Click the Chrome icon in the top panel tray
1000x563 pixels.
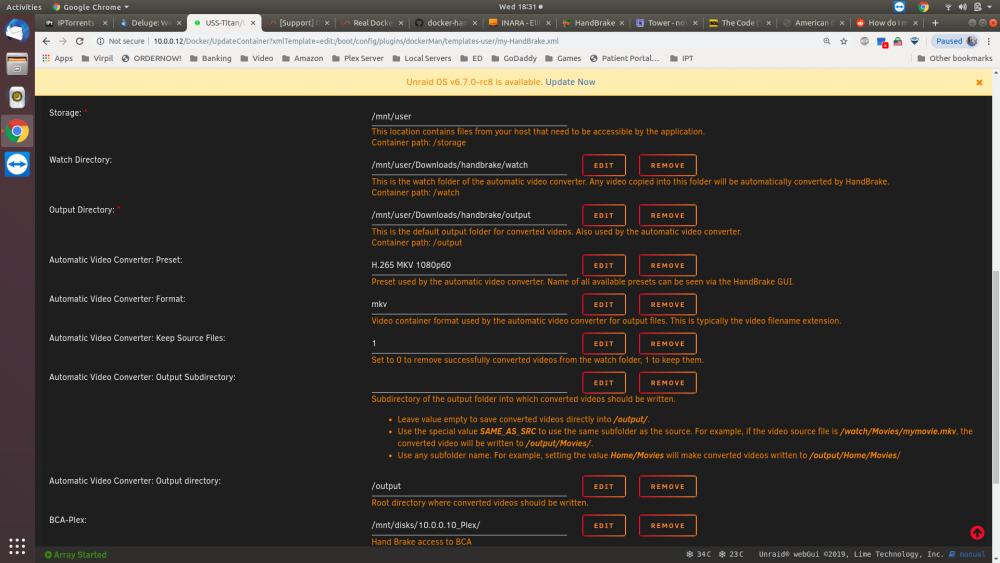click(923, 6)
